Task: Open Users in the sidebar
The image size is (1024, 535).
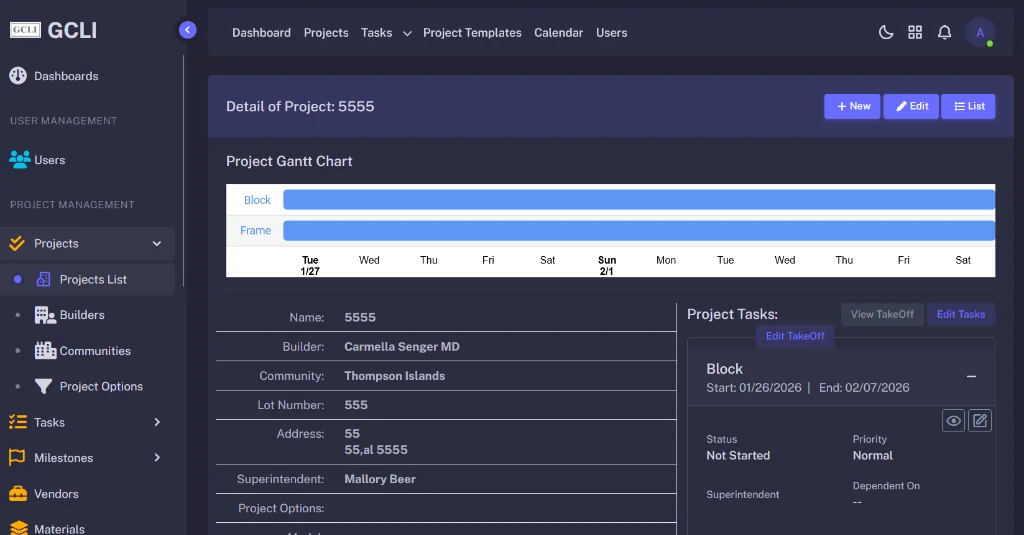Action: click(37, 160)
